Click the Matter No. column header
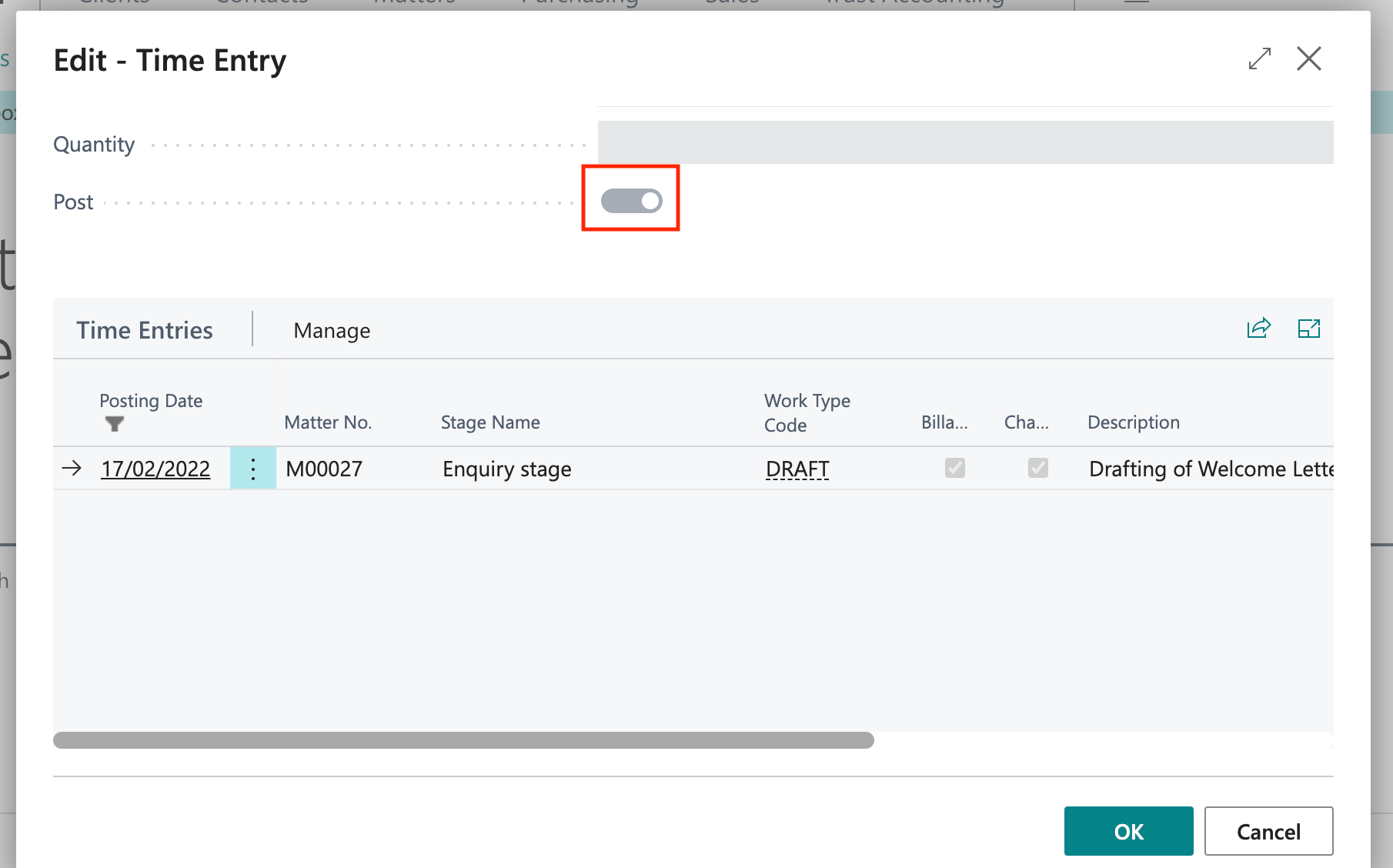 328,422
